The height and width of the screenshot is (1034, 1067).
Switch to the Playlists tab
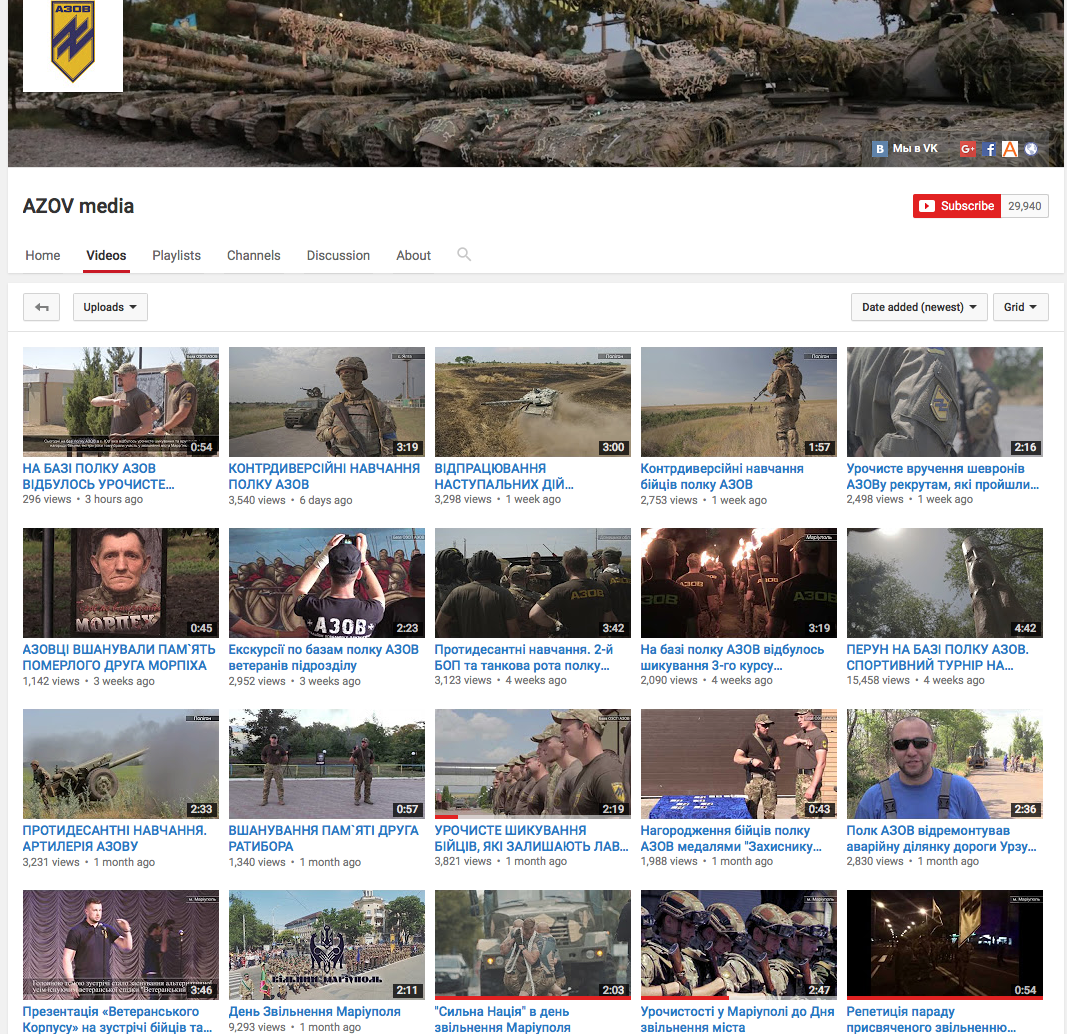pos(176,255)
